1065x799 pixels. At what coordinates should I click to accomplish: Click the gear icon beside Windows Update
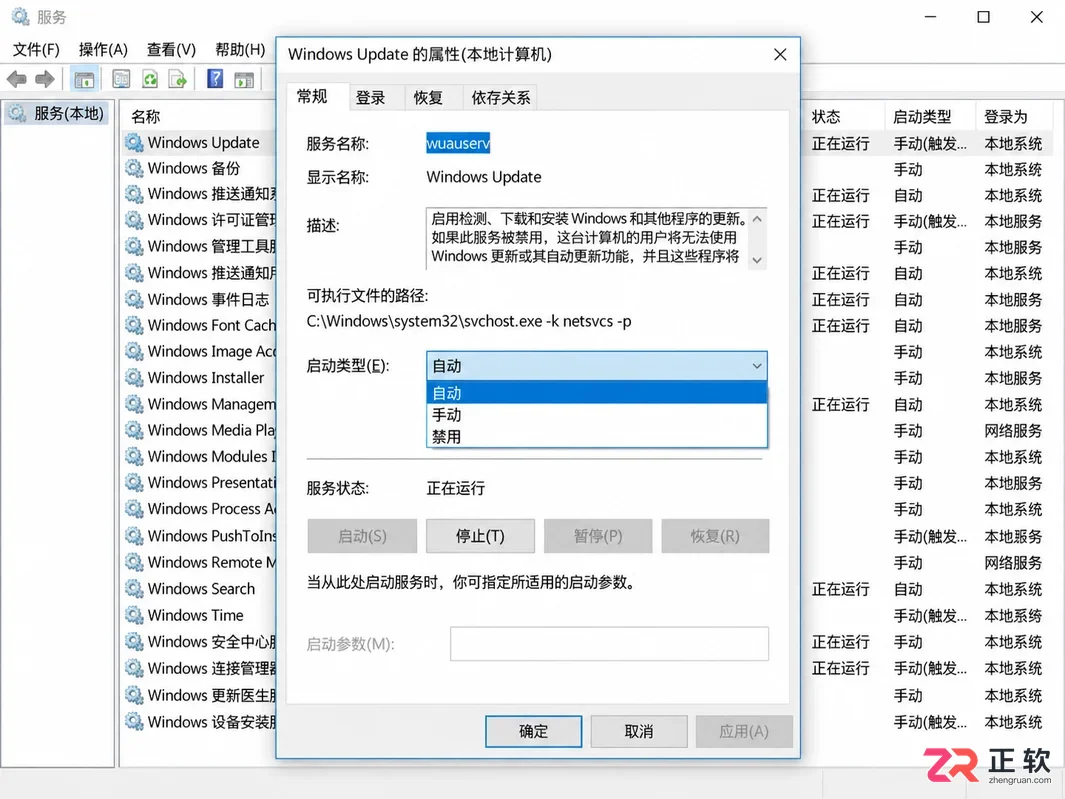coord(134,143)
